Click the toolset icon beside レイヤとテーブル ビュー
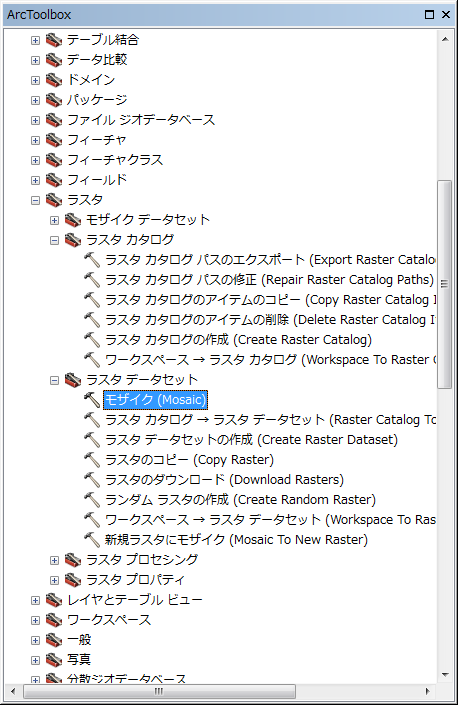Viewport: 458px width, 705px height. click(x=54, y=600)
